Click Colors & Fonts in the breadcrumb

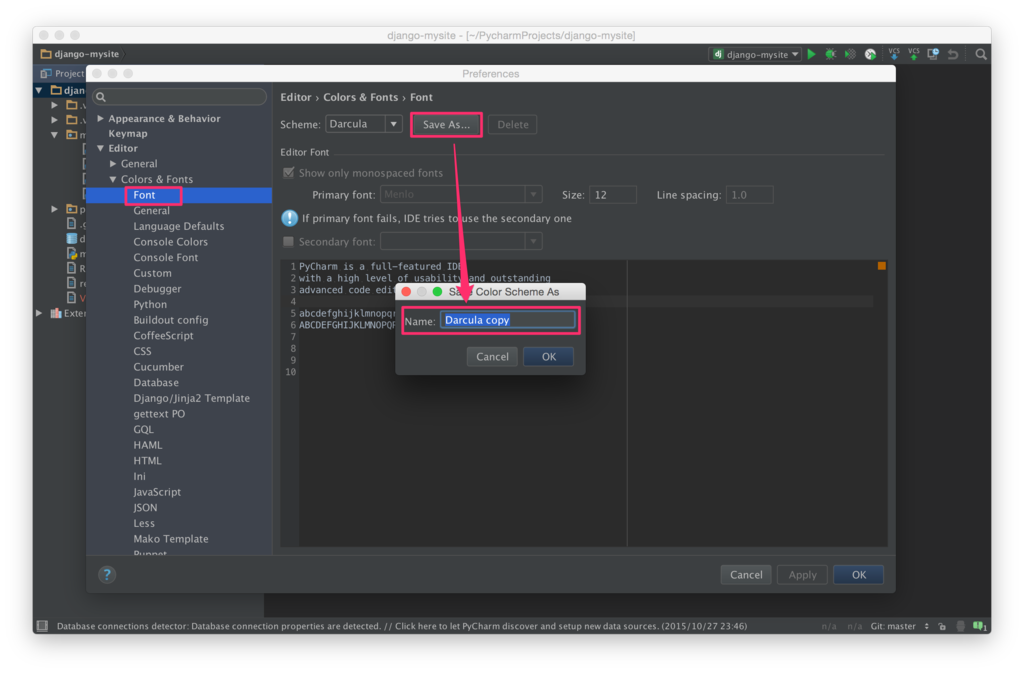[360, 97]
